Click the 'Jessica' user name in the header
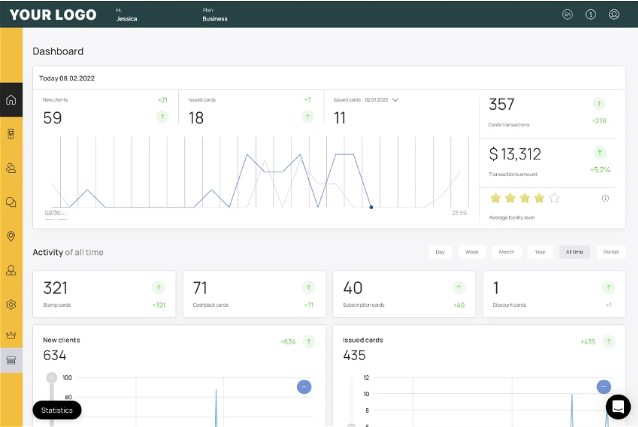The height and width of the screenshot is (427, 638). tap(127, 19)
